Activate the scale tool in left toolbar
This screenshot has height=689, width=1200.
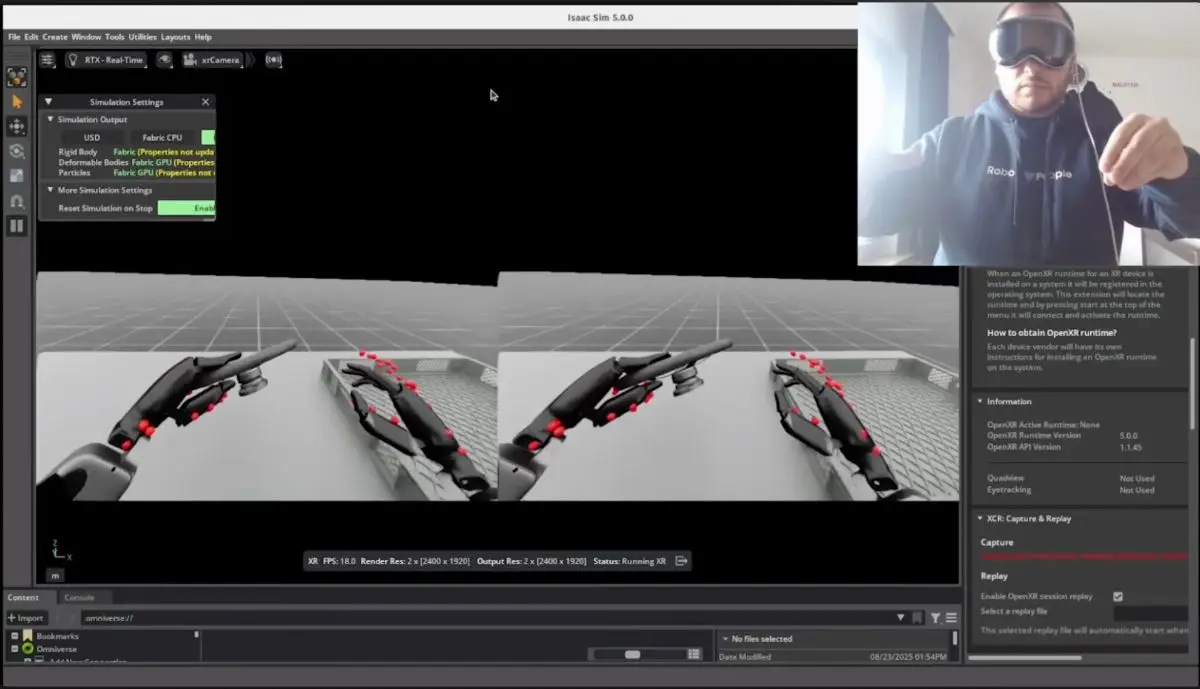pos(17,176)
